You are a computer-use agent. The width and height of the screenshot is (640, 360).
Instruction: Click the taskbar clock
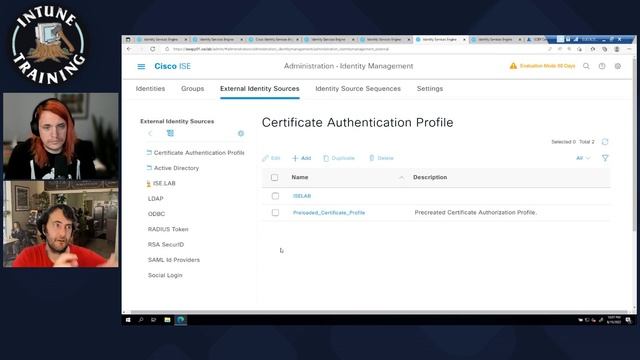click(614, 320)
